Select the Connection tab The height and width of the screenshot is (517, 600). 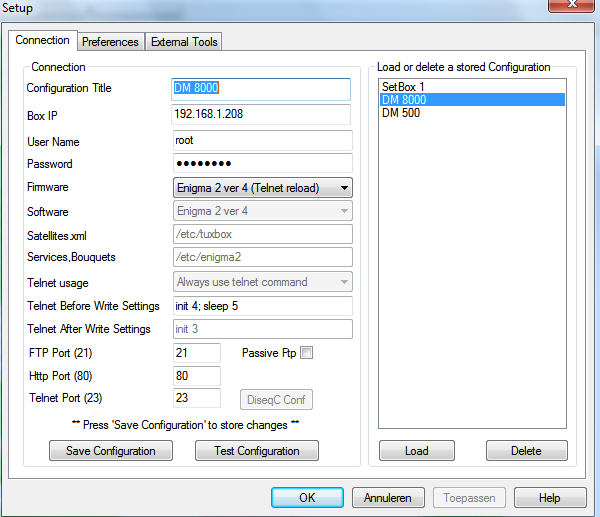coord(42,40)
